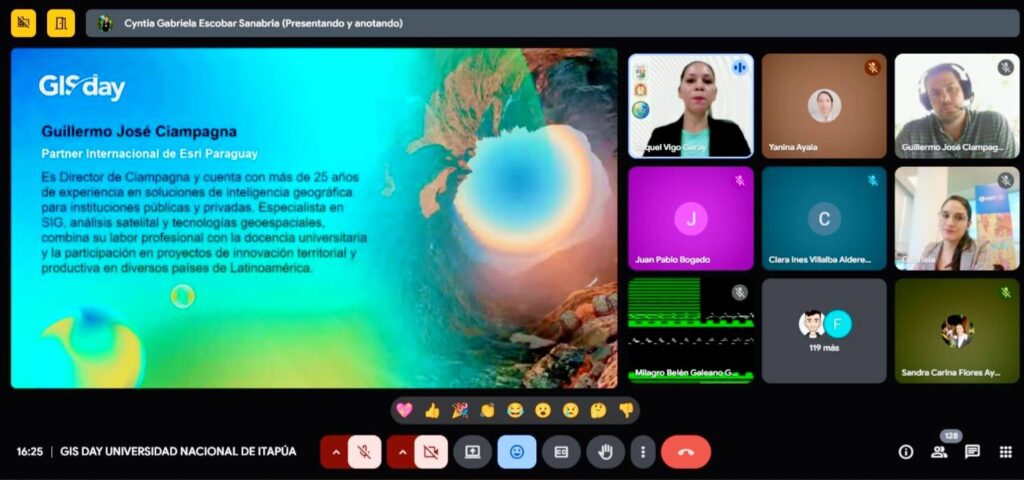Toggle the emoji reactions bar button
Image resolution: width=1024 pixels, height=480 pixels.
pyautogui.click(x=517, y=452)
